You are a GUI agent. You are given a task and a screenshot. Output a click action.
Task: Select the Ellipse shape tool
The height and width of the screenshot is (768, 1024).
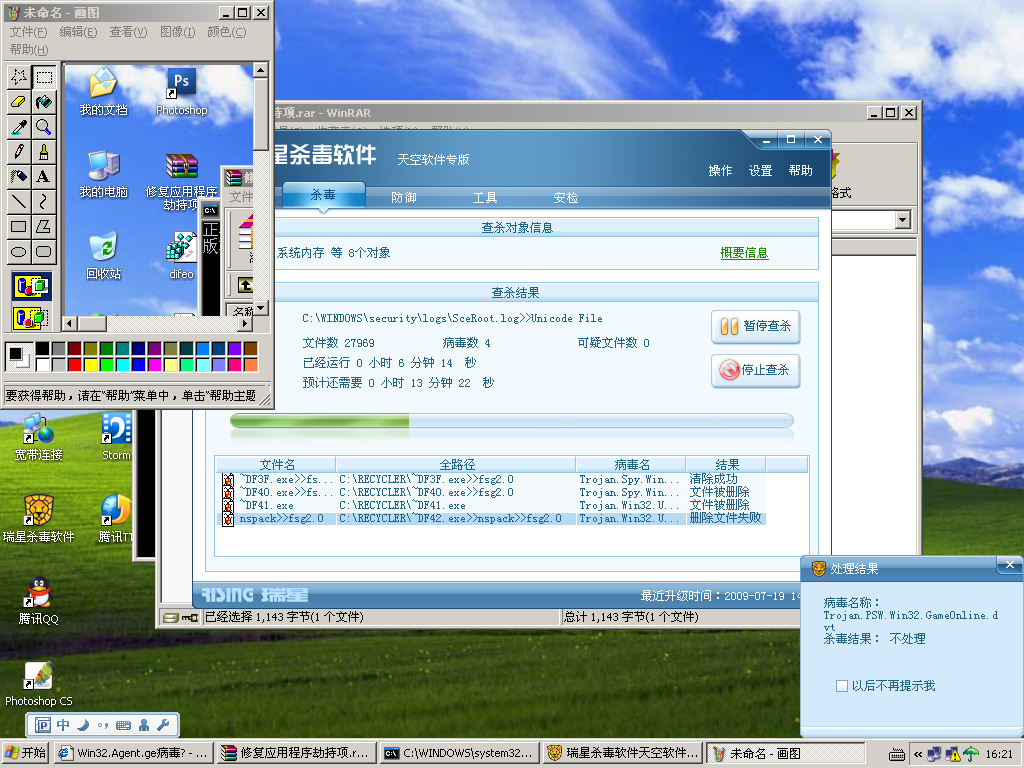click(x=19, y=251)
